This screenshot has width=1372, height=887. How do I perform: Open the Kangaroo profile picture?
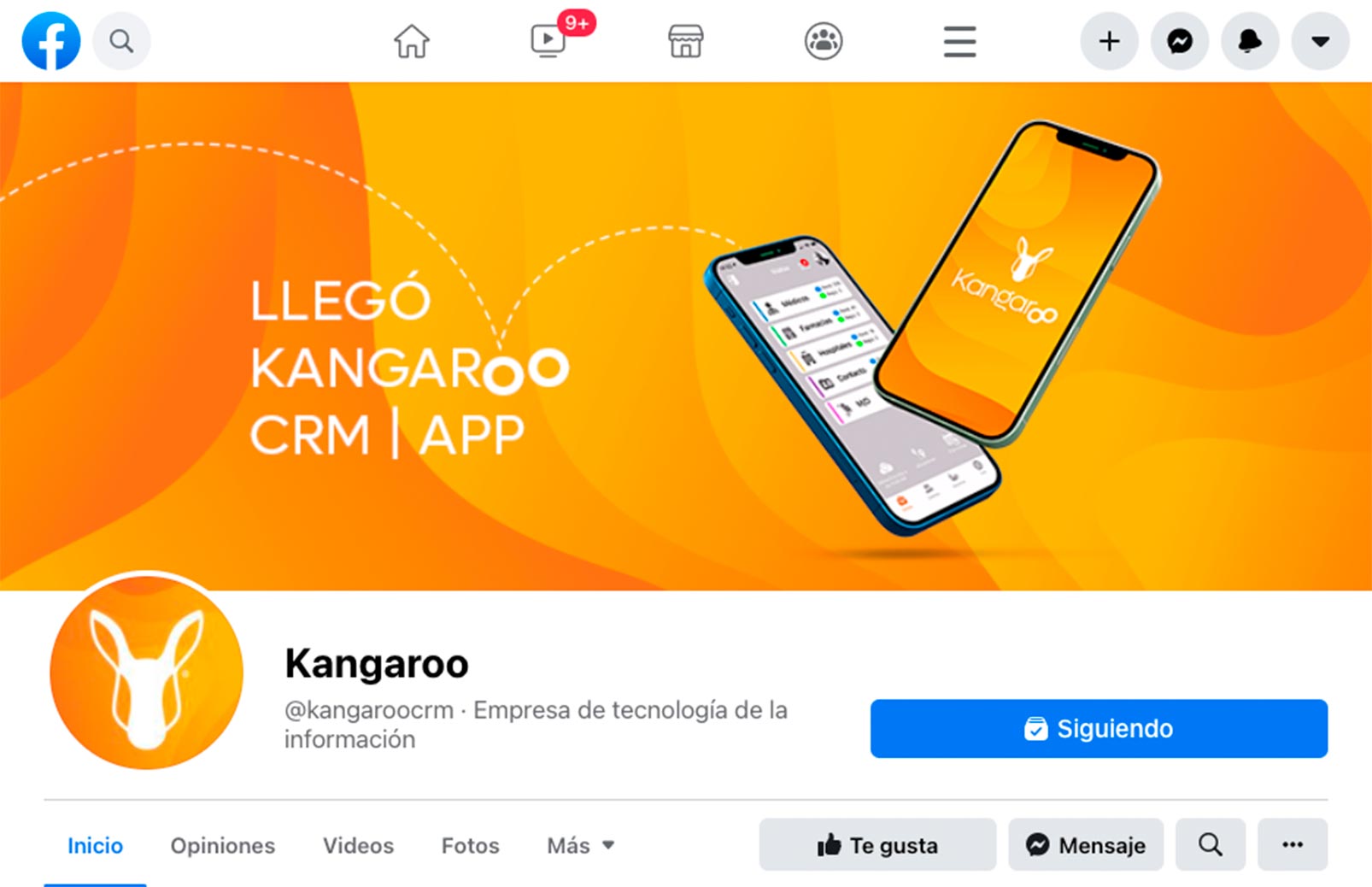click(x=146, y=672)
